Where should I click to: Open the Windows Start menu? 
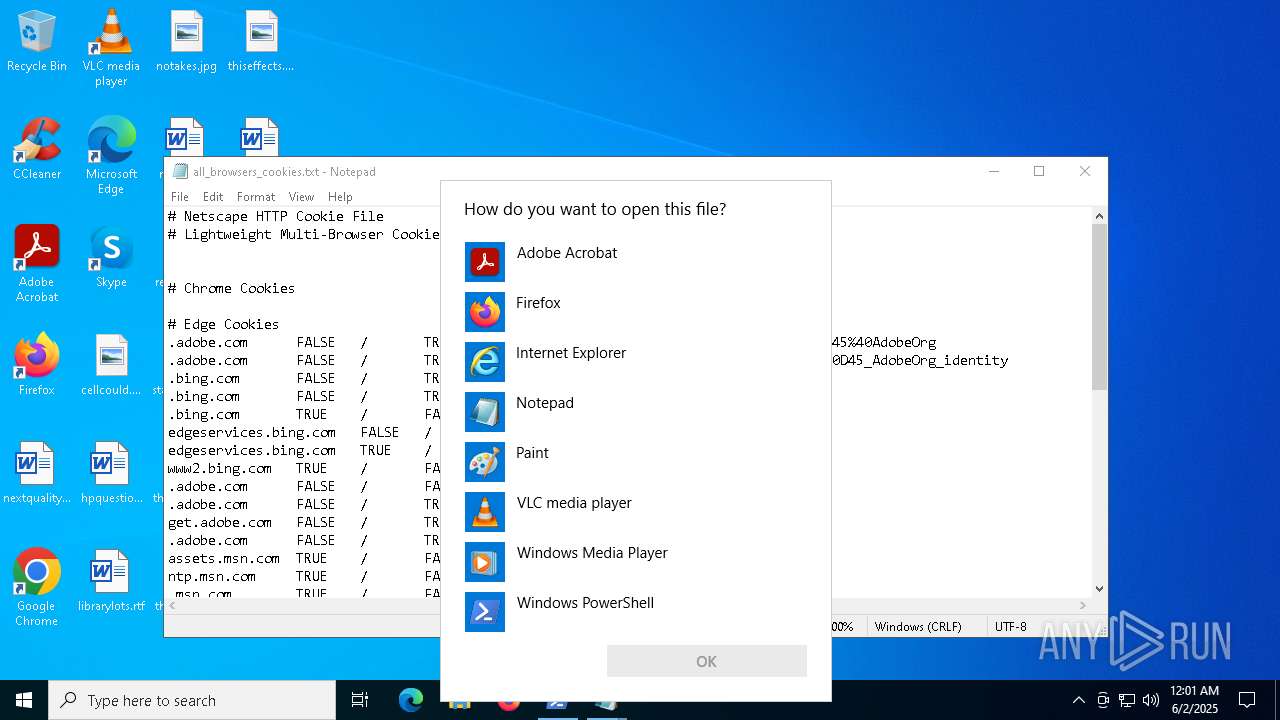pos(24,700)
